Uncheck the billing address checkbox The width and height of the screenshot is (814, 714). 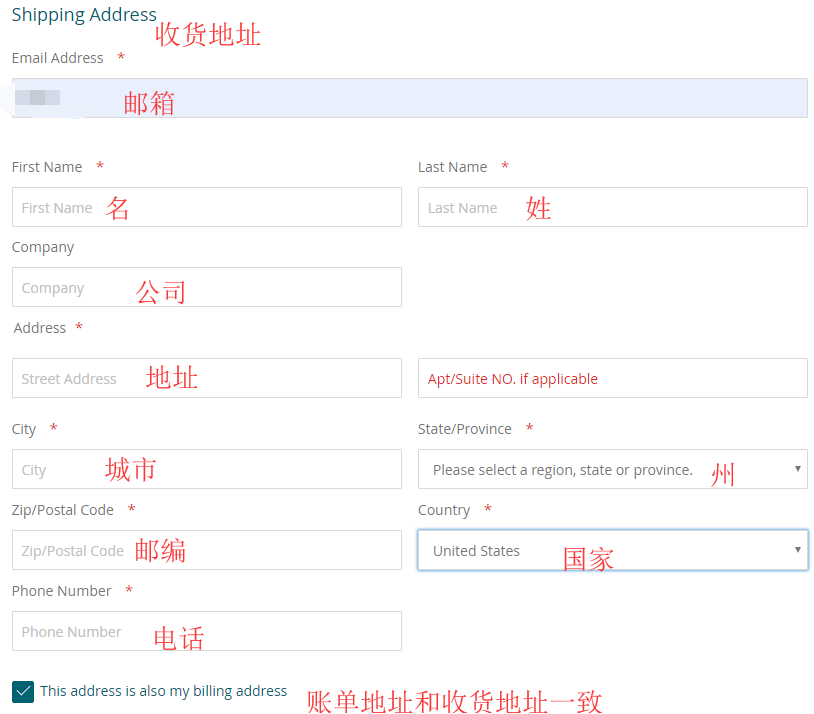click(x=23, y=691)
